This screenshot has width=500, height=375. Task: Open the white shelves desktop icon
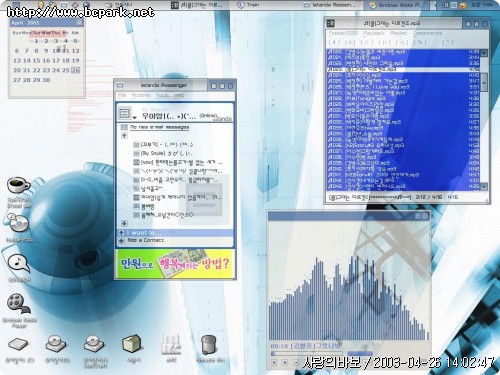tap(171, 344)
